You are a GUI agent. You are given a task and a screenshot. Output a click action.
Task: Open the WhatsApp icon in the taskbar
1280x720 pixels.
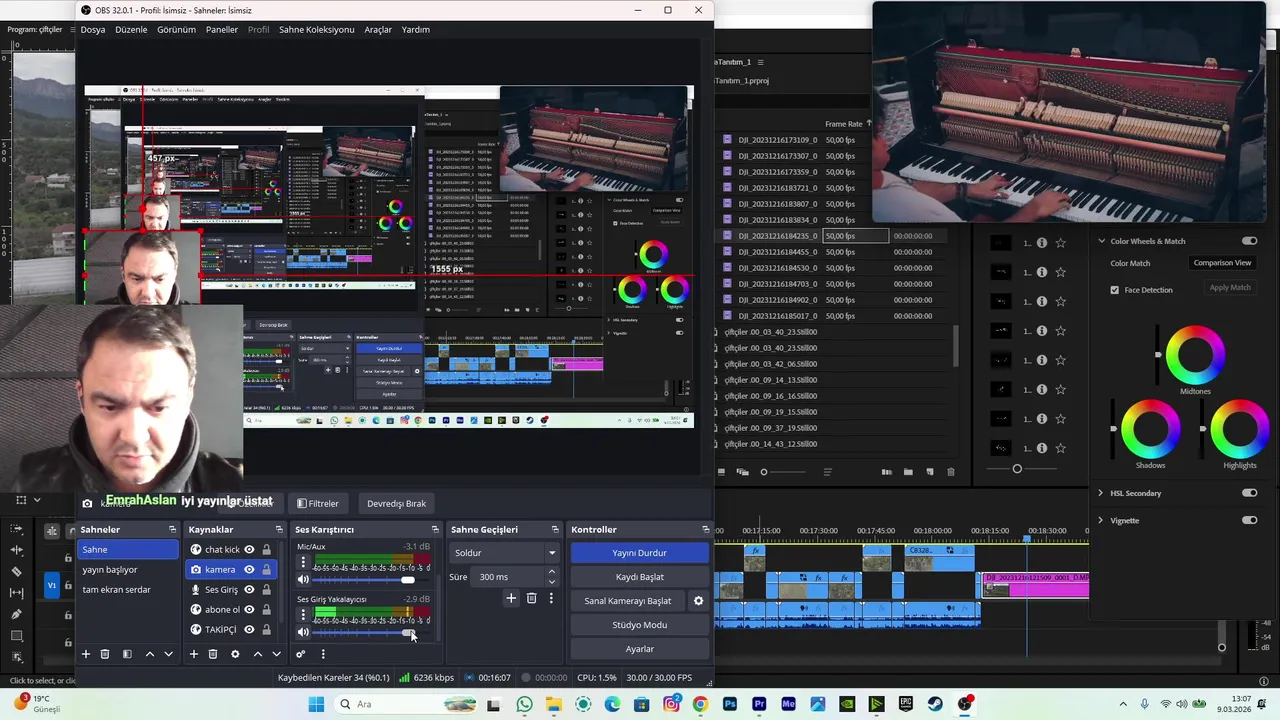tap(525, 704)
